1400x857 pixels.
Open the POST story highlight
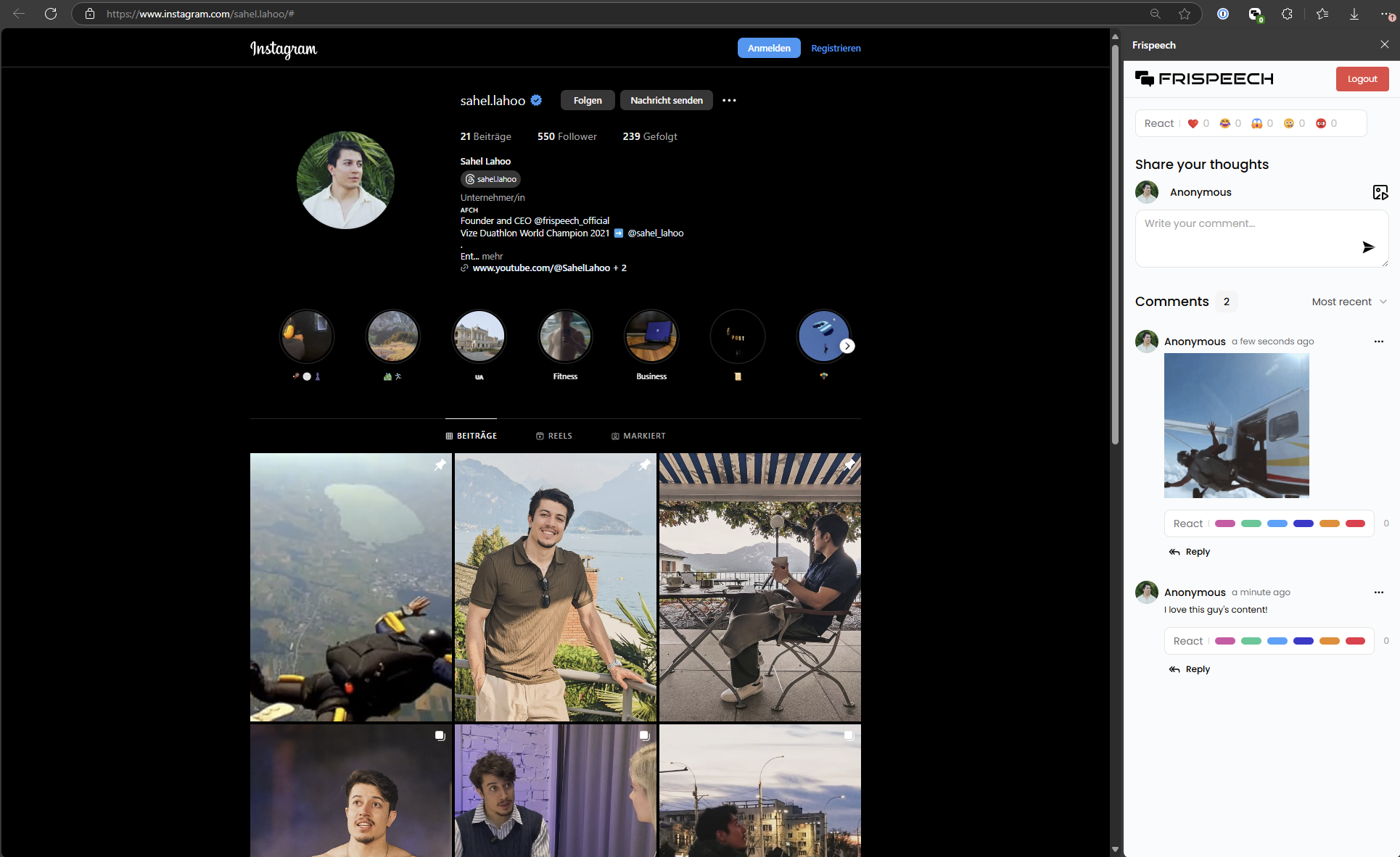pos(738,337)
